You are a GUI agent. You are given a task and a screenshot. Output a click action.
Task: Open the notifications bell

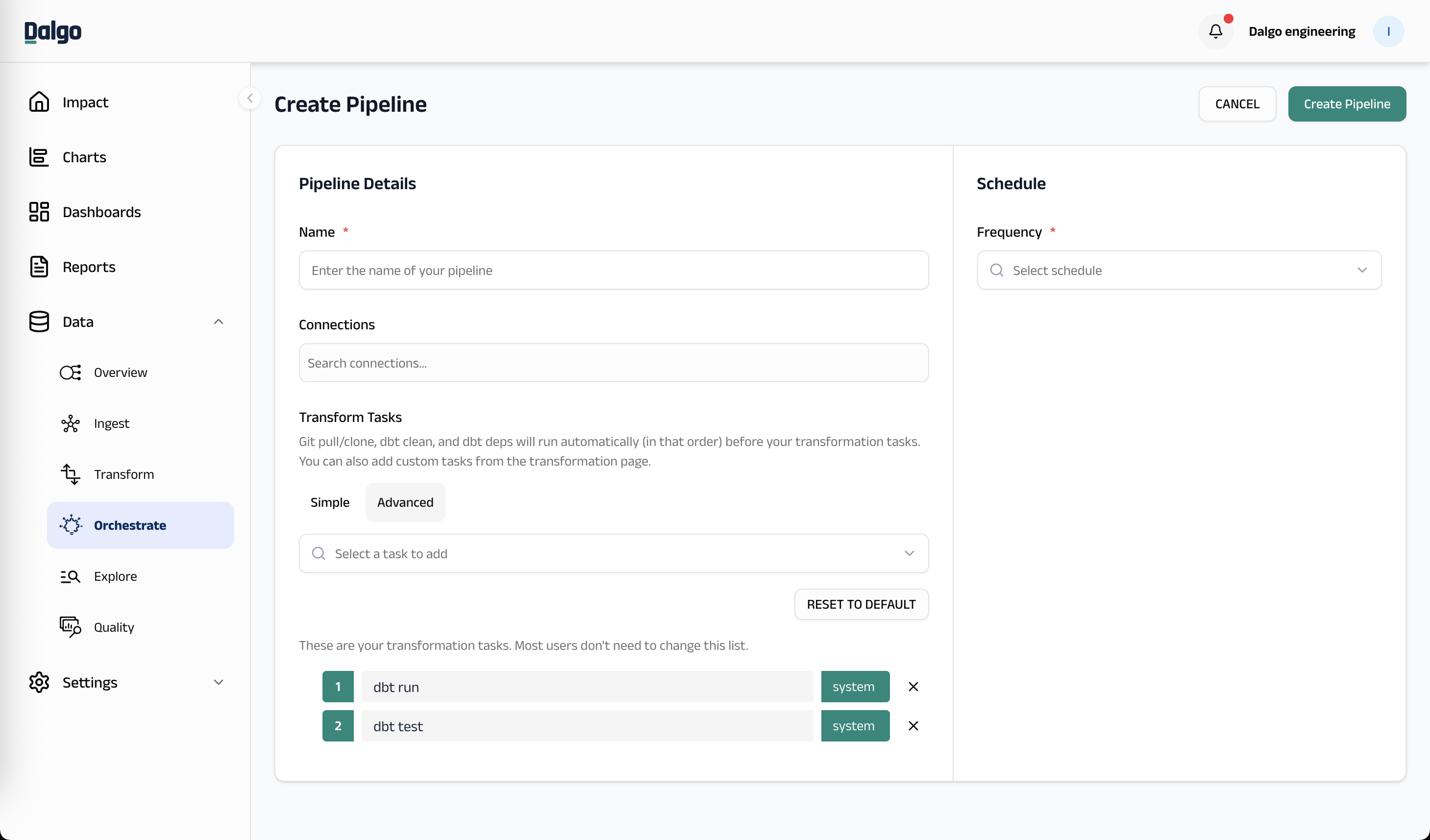click(1215, 31)
